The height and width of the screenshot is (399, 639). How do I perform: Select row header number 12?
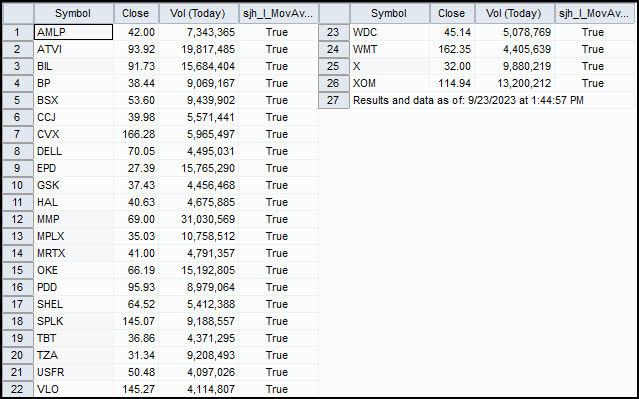point(18,219)
